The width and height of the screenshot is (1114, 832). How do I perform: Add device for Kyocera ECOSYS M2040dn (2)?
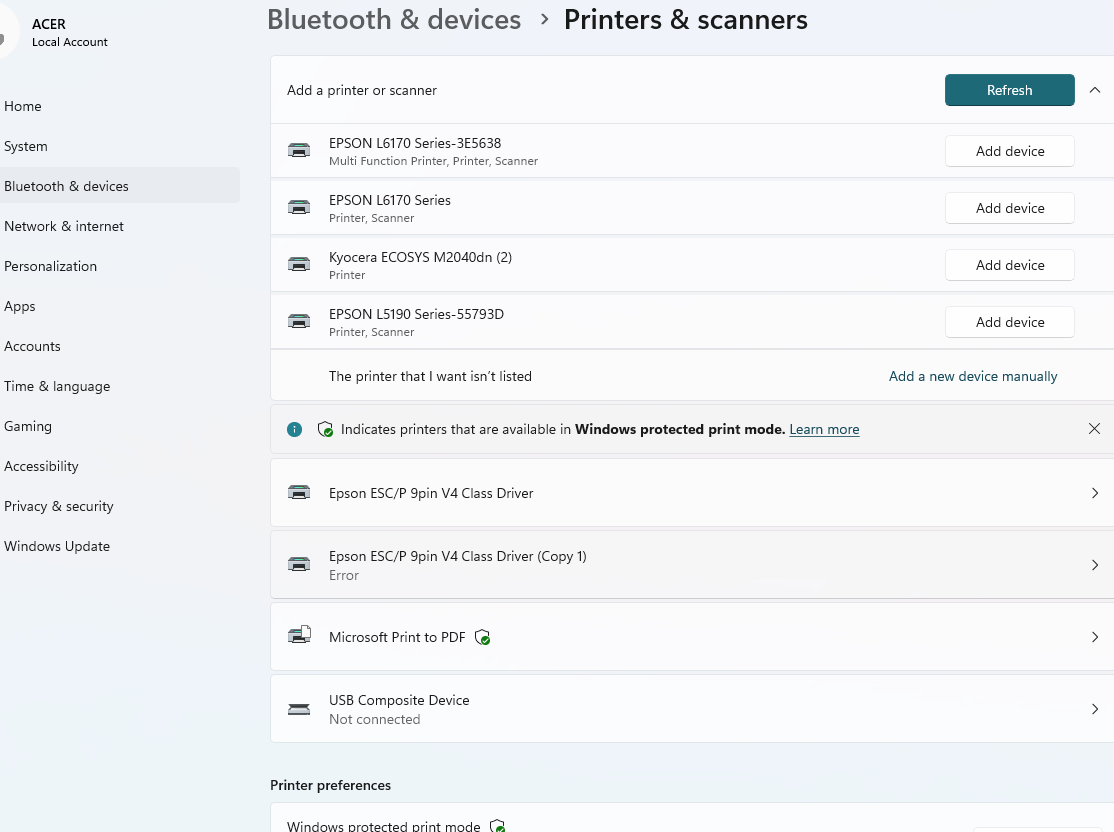(1010, 265)
